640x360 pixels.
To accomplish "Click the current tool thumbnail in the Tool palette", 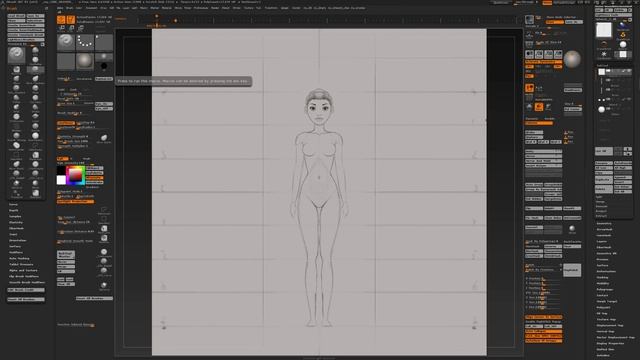I will [604, 30].
